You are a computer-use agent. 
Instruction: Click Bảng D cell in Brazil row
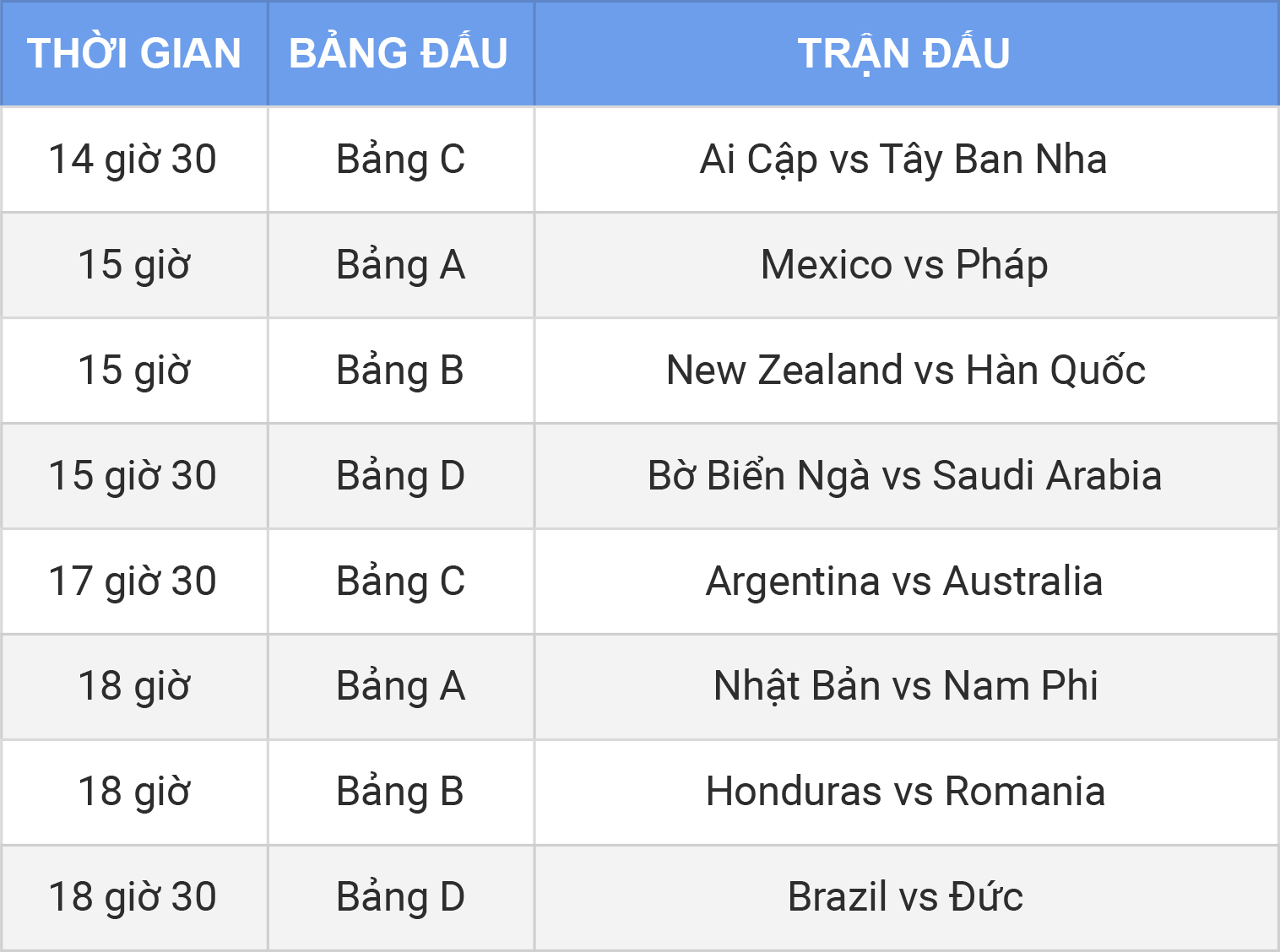[x=401, y=898]
